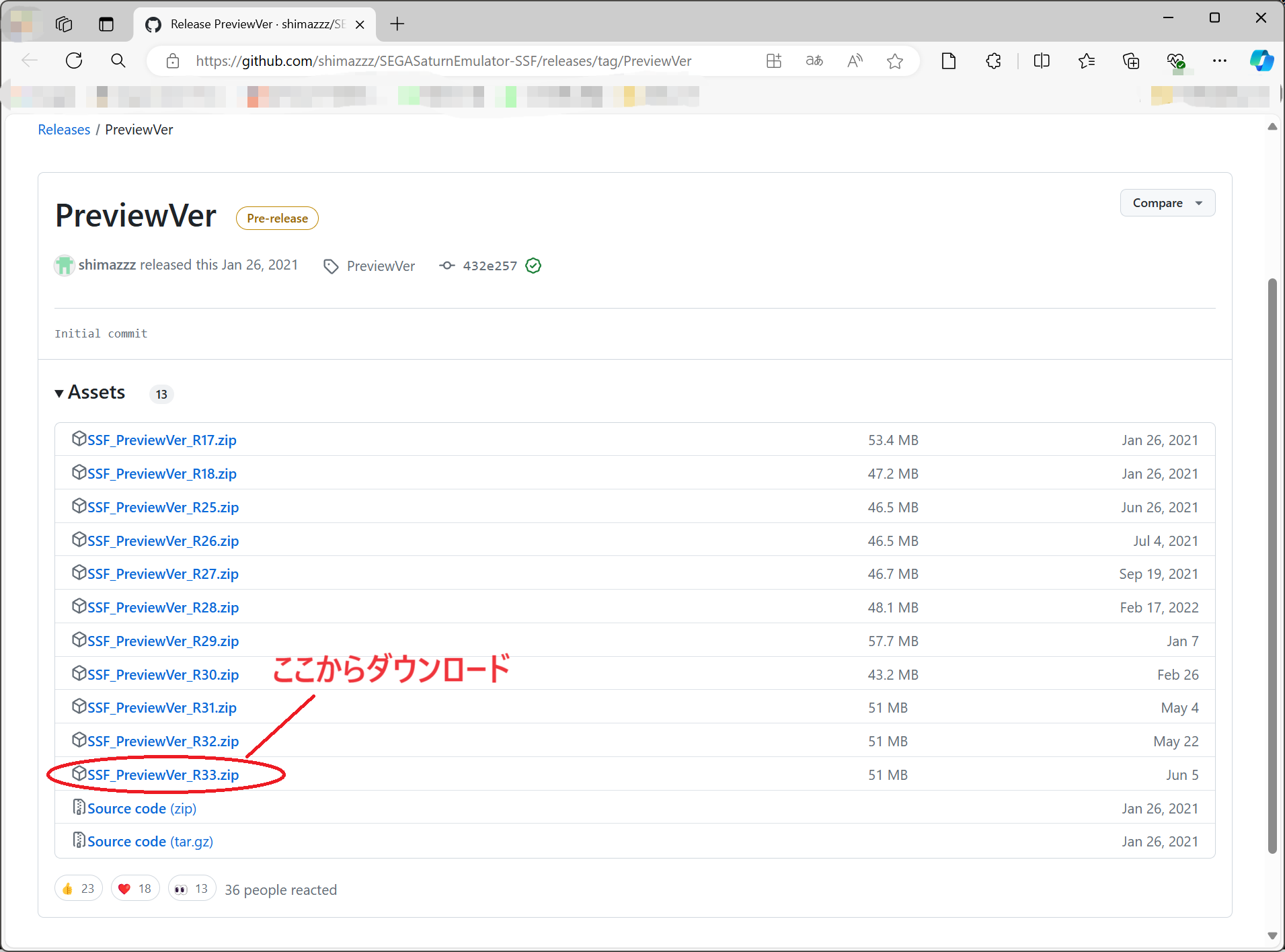This screenshot has width=1285, height=952.
Task: Click the 43.2 MB size text
Action: [x=893, y=675]
